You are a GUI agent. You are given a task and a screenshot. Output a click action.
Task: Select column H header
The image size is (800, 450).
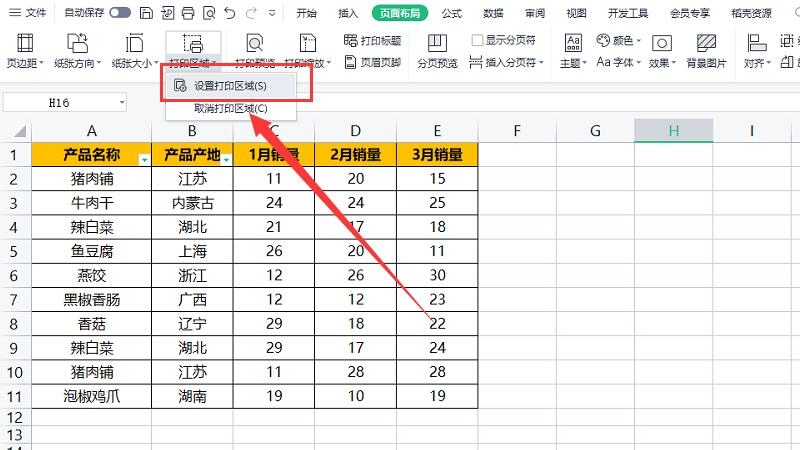pyautogui.click(x=673, y=131)
